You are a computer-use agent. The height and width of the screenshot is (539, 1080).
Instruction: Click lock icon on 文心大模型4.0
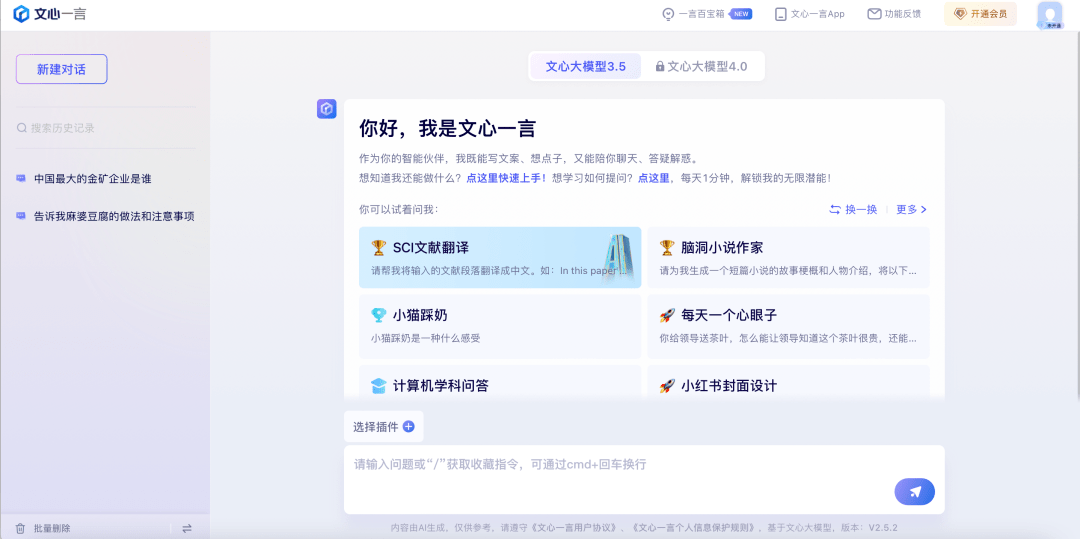pos(660,67)
